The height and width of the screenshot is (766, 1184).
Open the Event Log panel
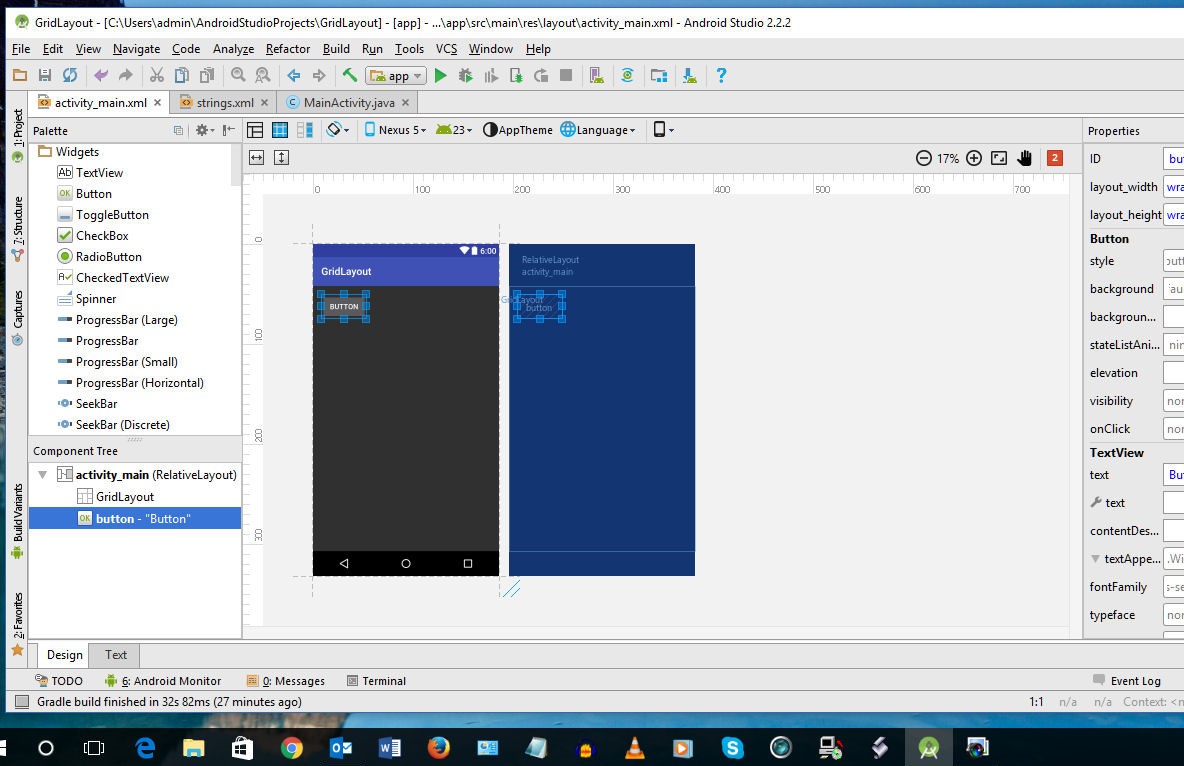click(1135, 680)
